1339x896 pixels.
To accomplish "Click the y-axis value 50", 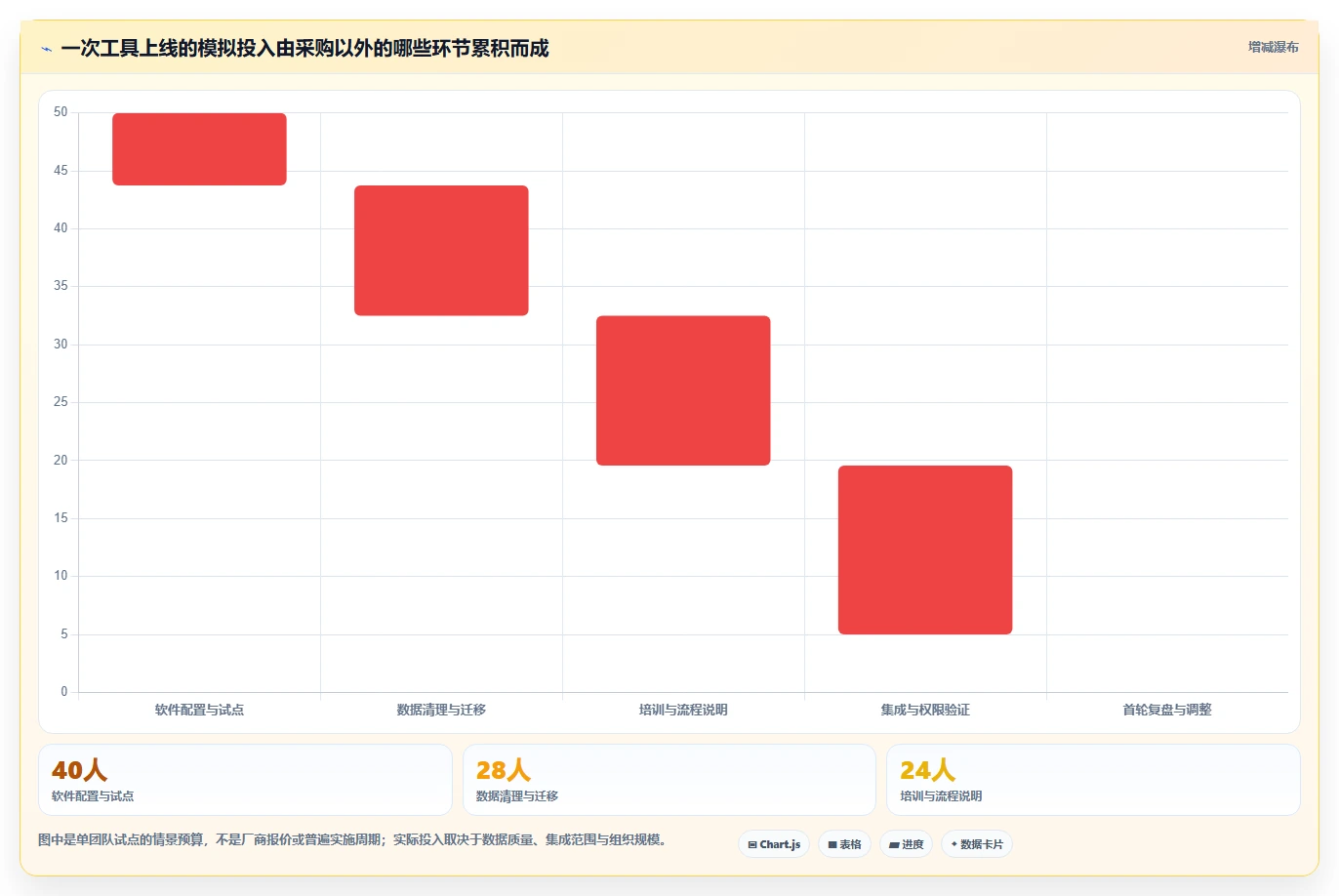I will point(61,112).
